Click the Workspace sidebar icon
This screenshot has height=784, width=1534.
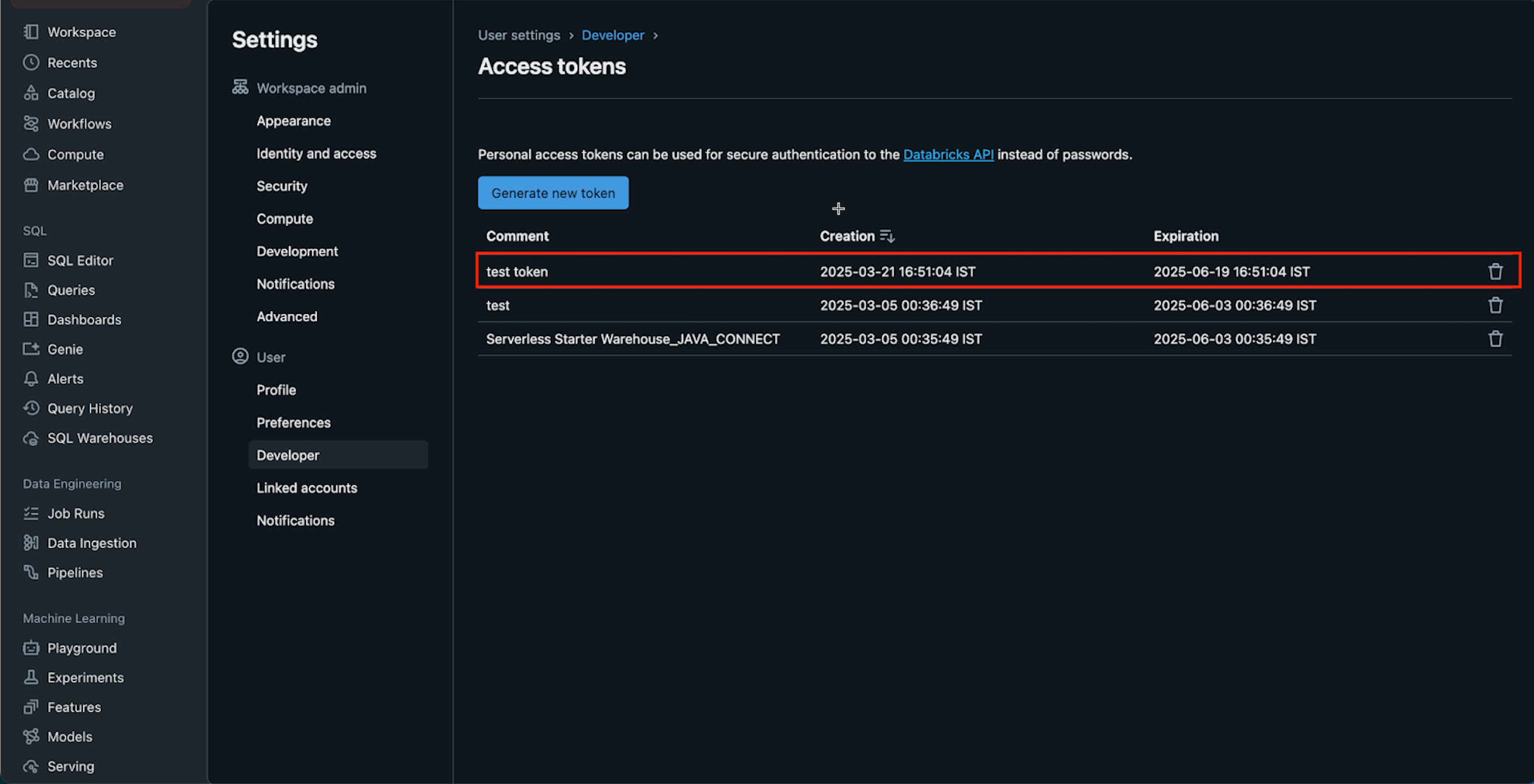(x=31, y=31)
